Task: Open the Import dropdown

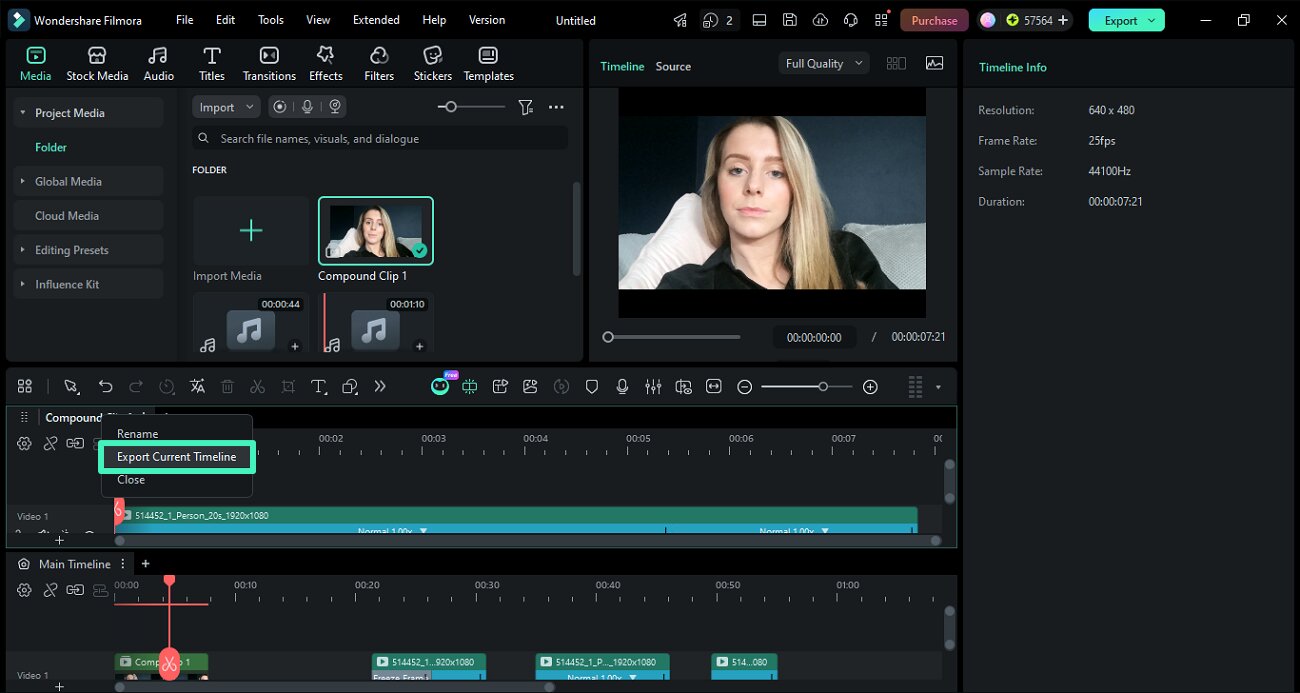Action: tap(226, 107)
